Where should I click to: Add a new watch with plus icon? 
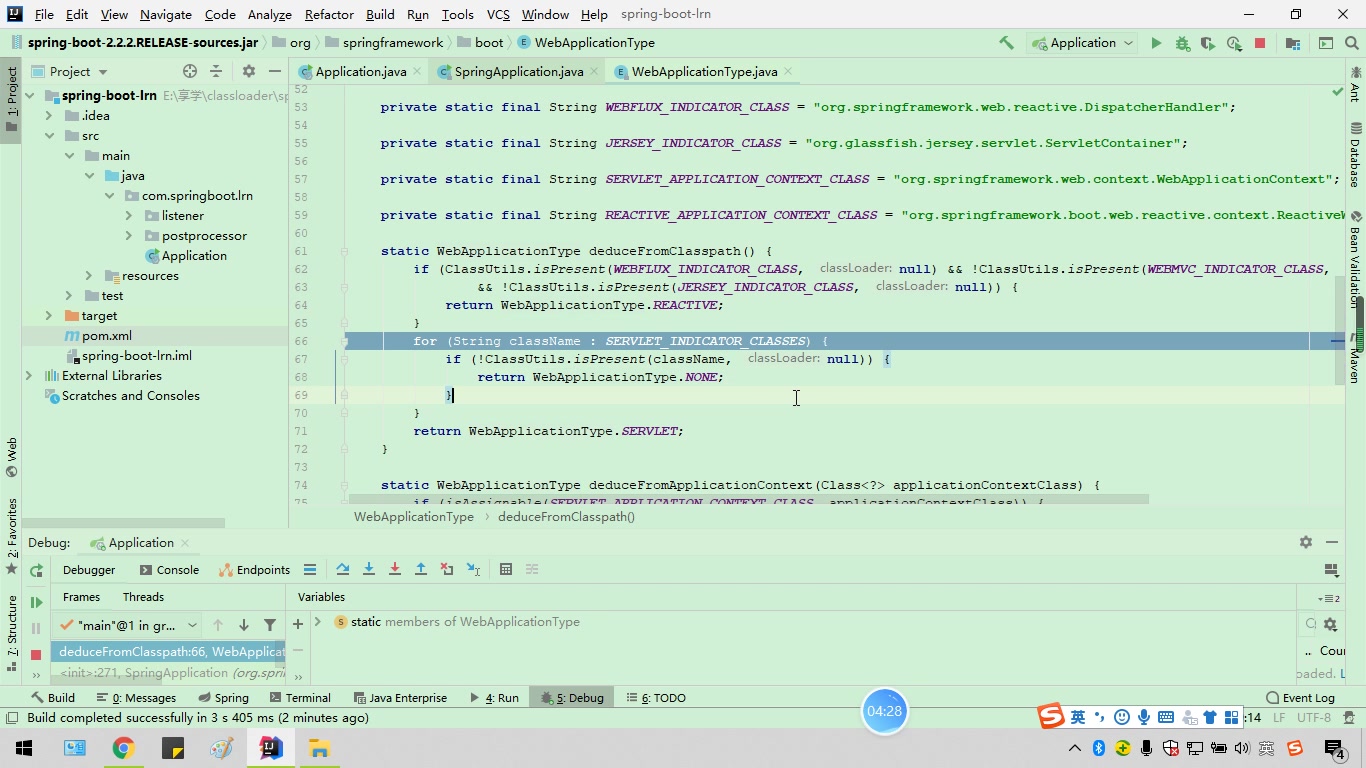click(298, 624)
